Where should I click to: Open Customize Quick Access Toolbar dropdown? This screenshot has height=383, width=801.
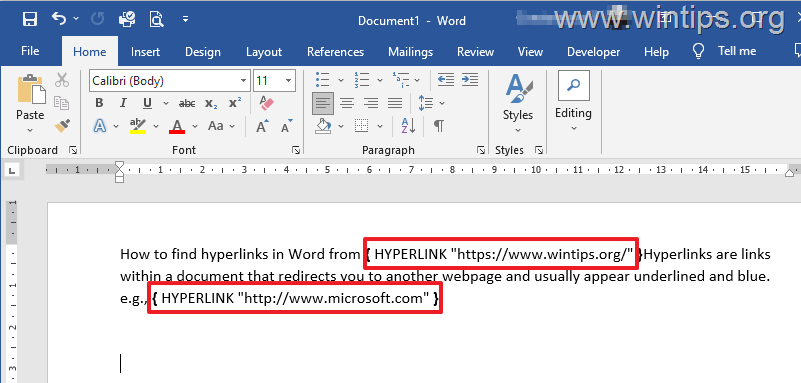[x=185, y=19]
